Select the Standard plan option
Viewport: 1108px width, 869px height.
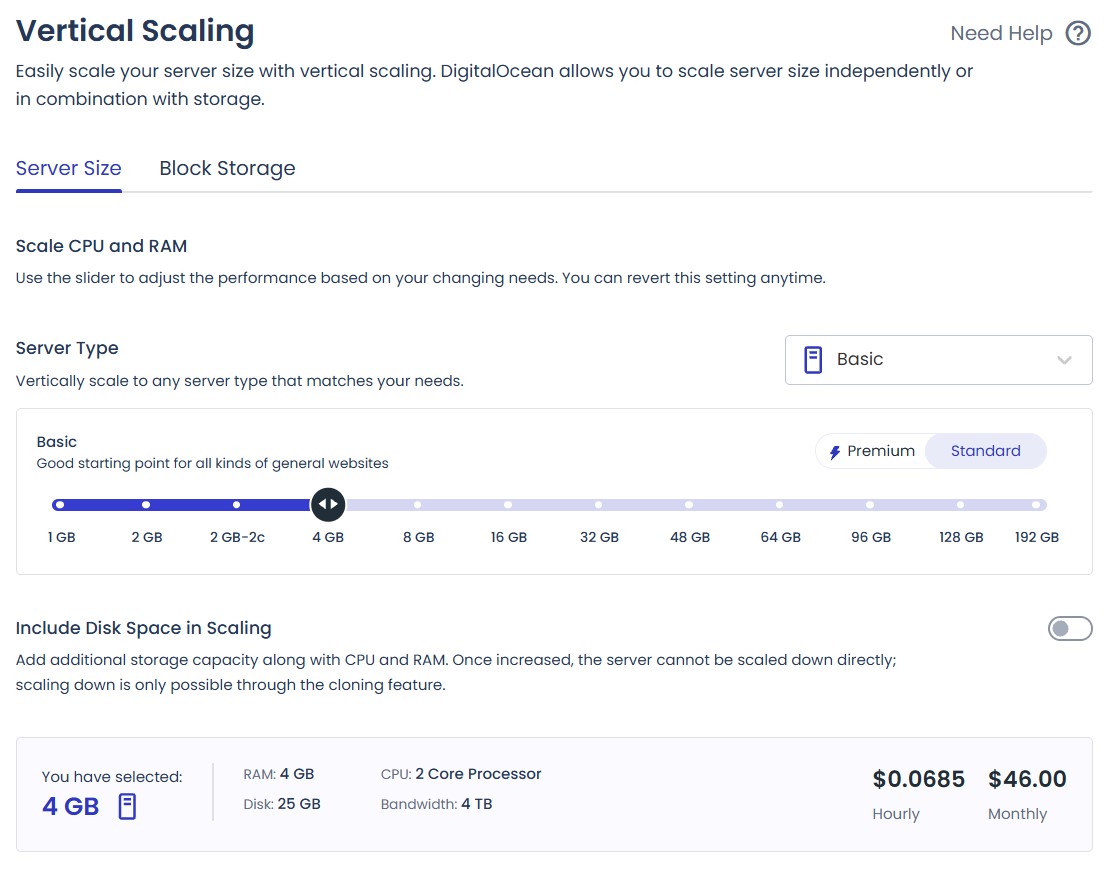tap(985, 451)
